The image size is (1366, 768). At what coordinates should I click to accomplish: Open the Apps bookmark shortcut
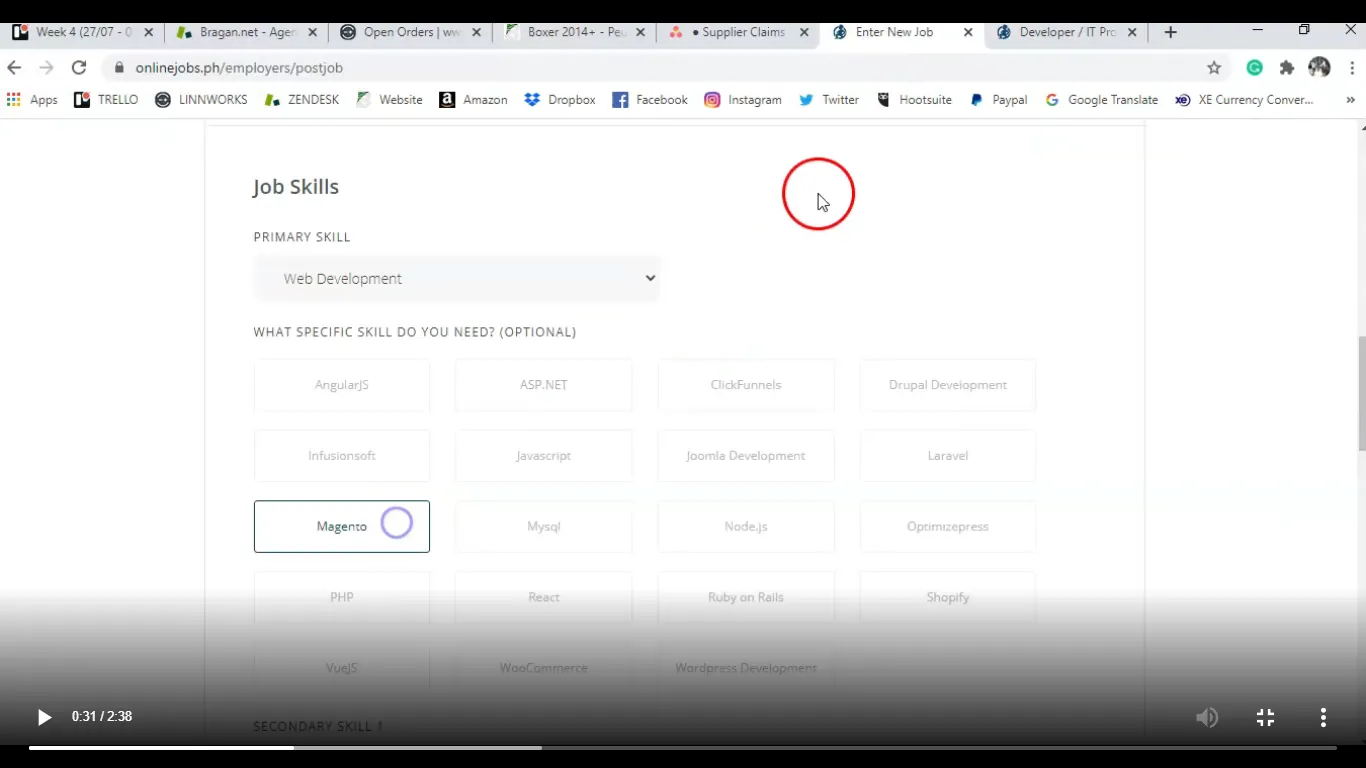32,100
